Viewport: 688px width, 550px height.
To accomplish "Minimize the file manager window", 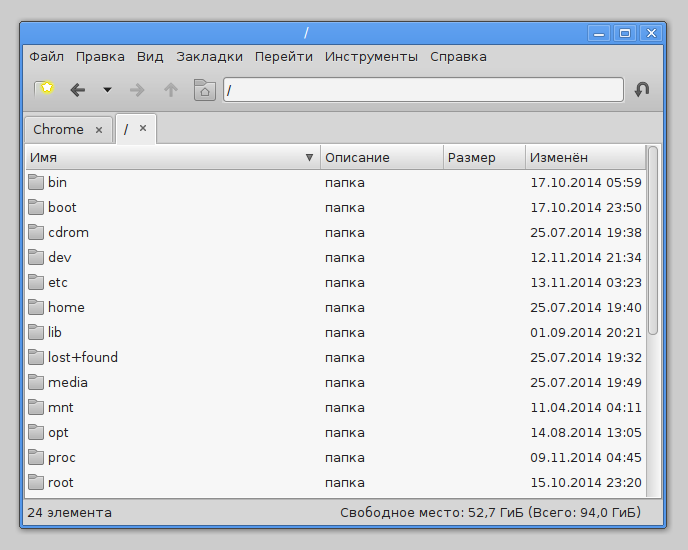I will coord(599,33).
